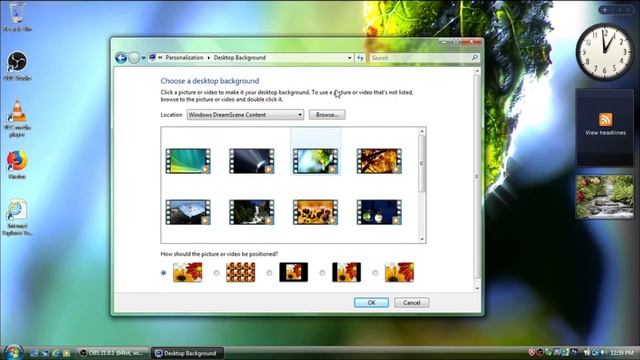Select the fourth position option radio button
This screenshot has height=360, width=640.
click(x=322, y=273)
